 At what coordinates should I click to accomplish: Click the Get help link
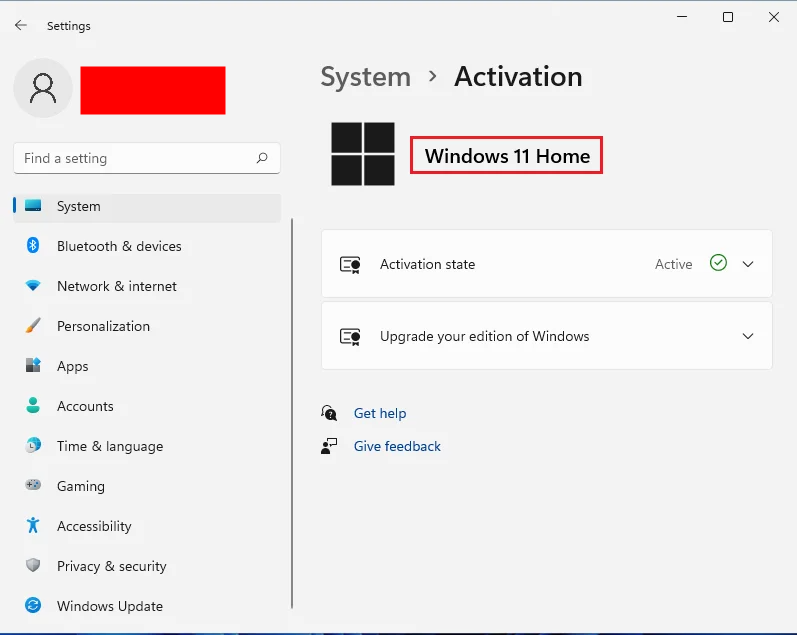click(x=380, y=413)
